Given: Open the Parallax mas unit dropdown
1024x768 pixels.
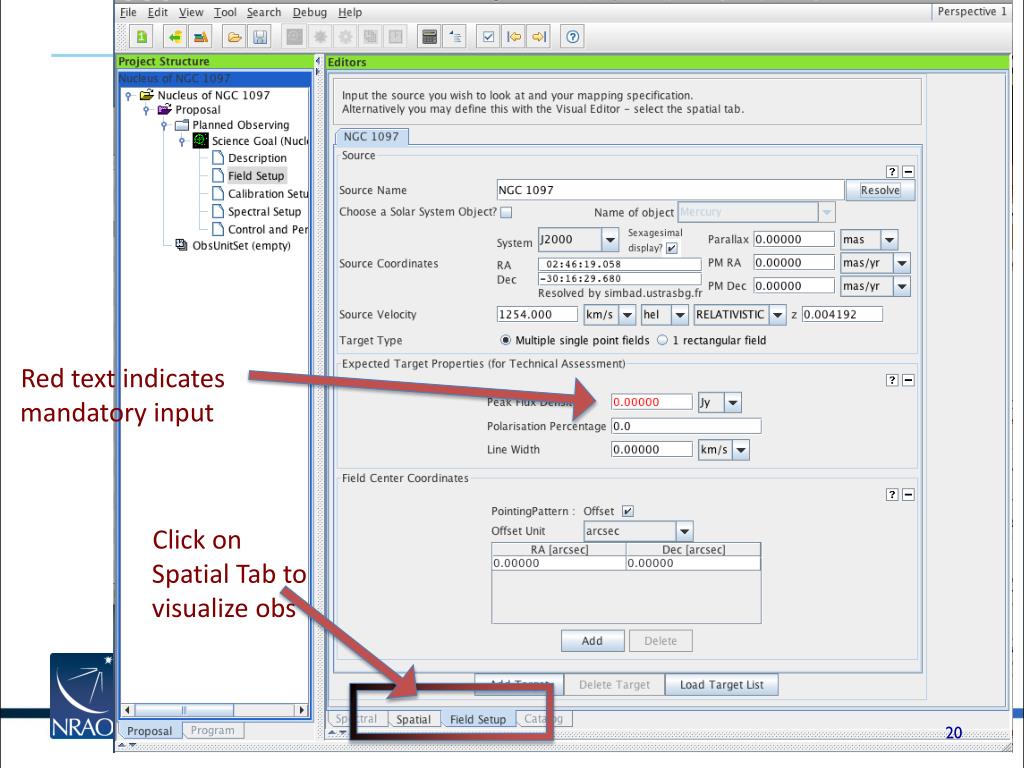Looking at the screenshot, I should [889, 240].
